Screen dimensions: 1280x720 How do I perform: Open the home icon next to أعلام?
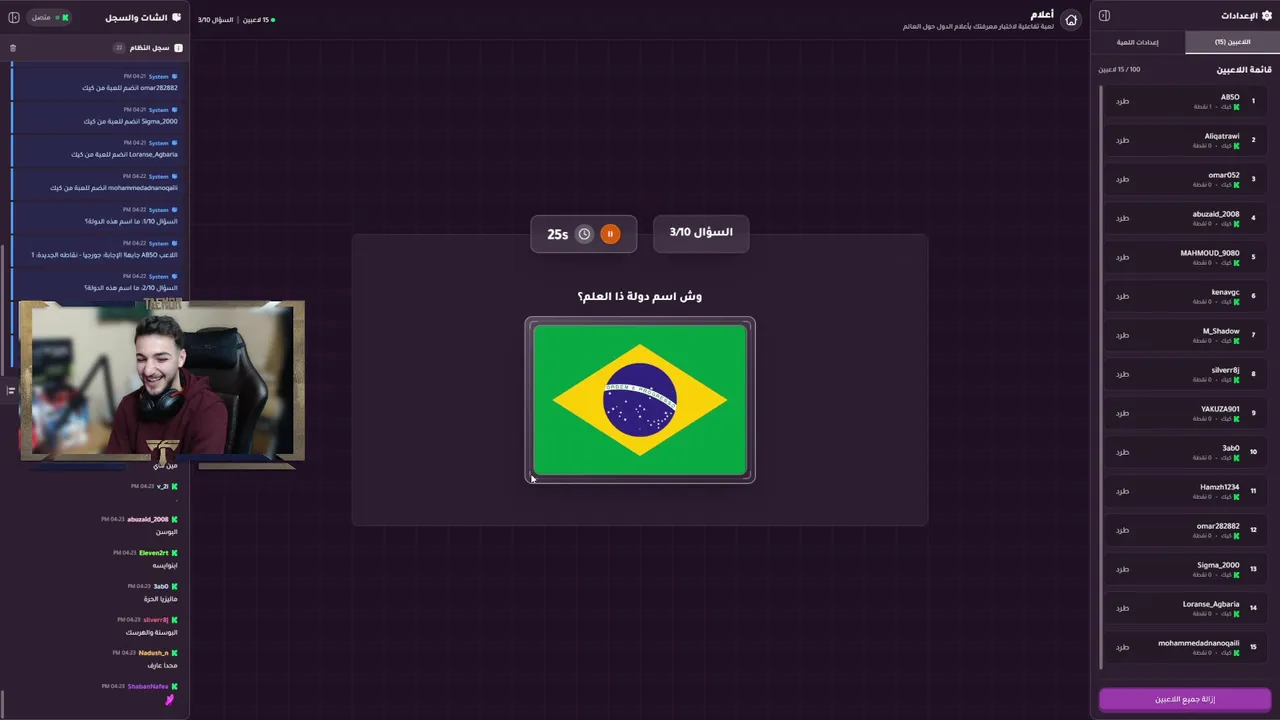(x=1071, y=20)
